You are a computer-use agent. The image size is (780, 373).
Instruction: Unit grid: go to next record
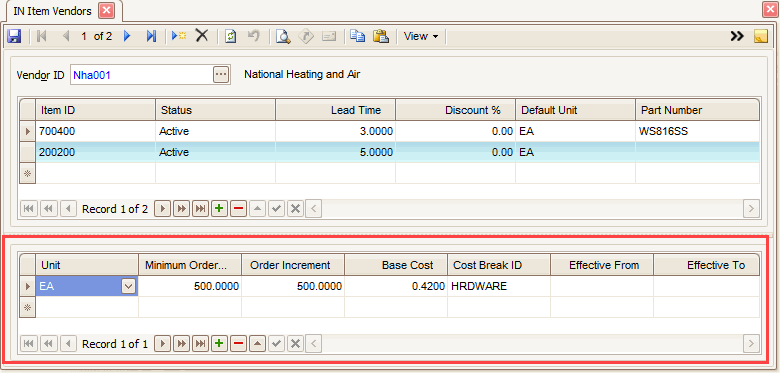tap(162, 344)
